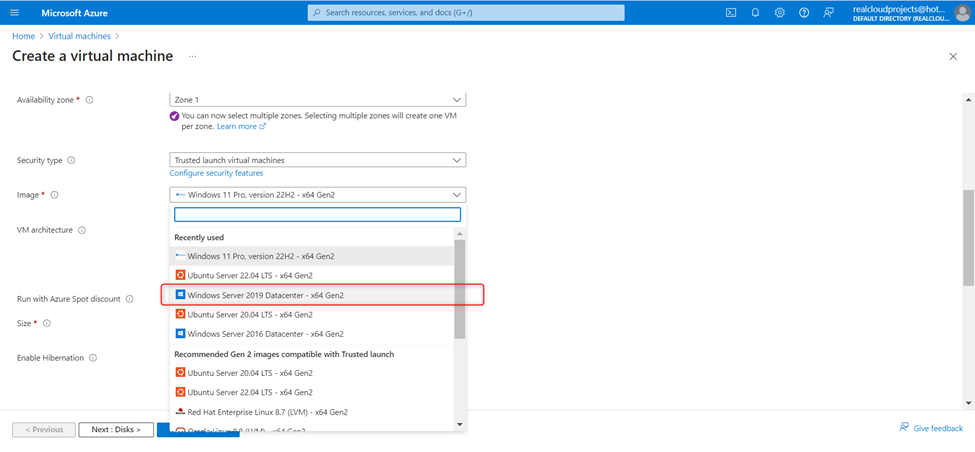Click the image list scroll down arrow
Screen dimensions: 975x452
460,425
